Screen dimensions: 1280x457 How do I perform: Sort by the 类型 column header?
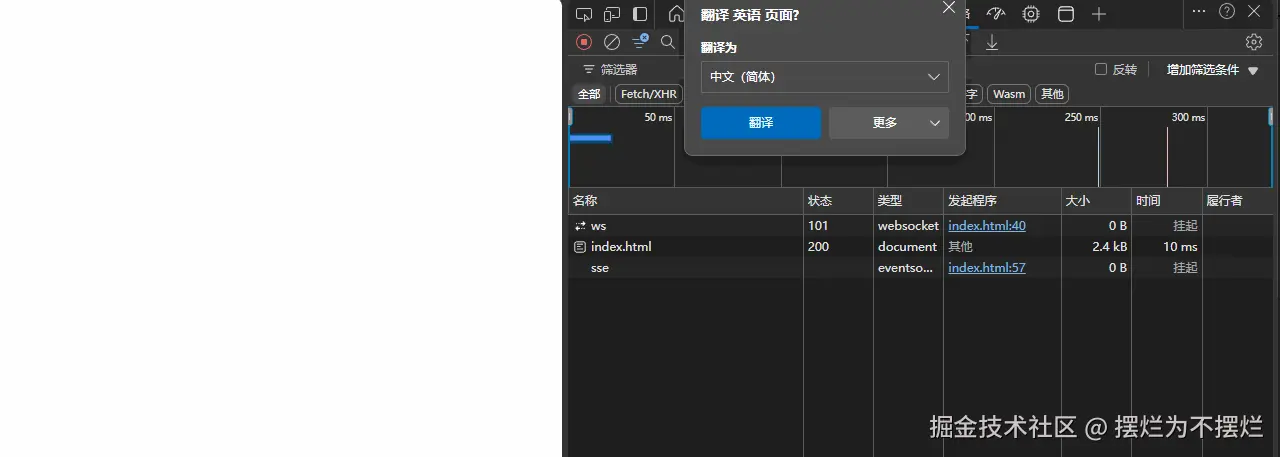[x=908, y=201]
